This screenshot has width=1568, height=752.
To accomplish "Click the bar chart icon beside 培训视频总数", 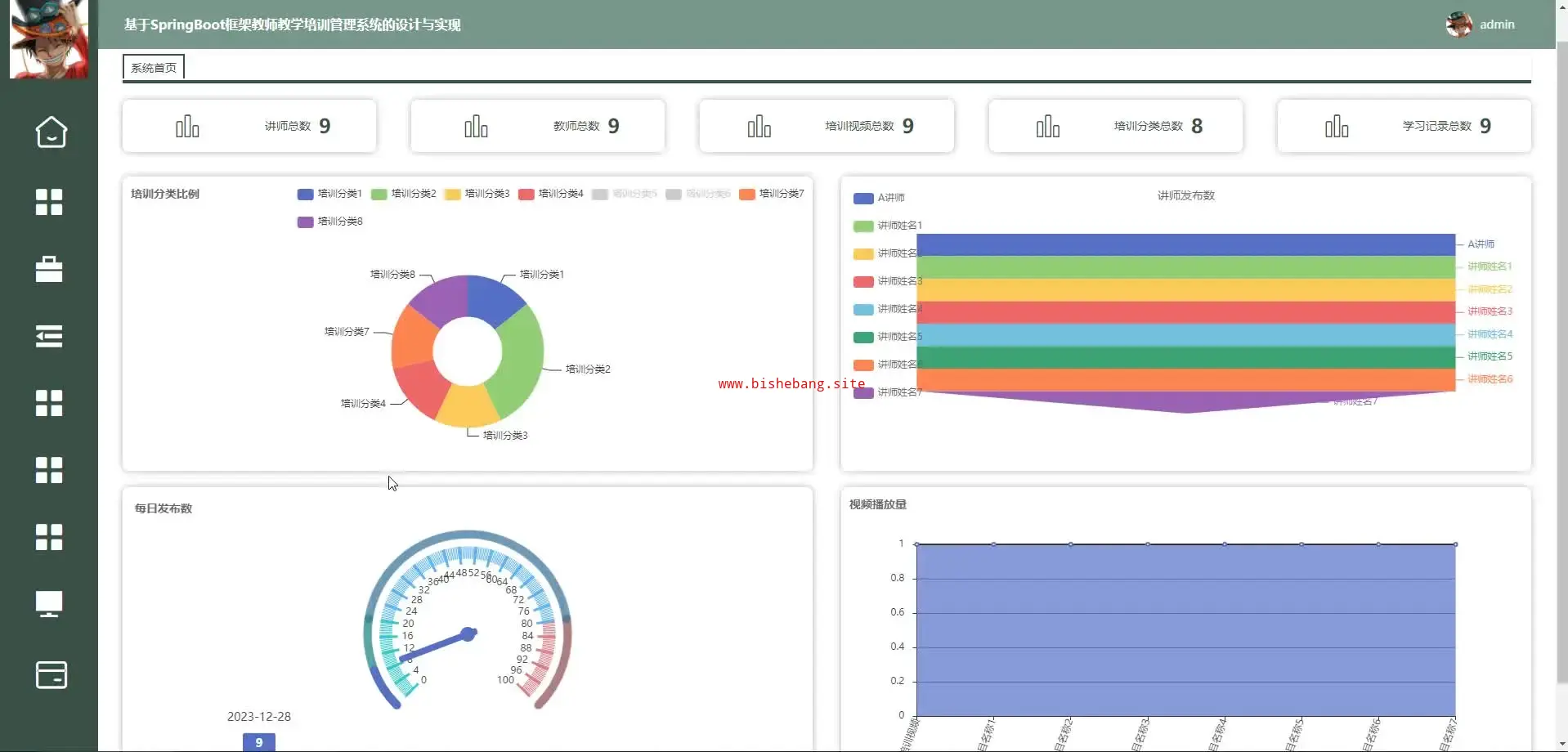I will (x=759, y=127).
